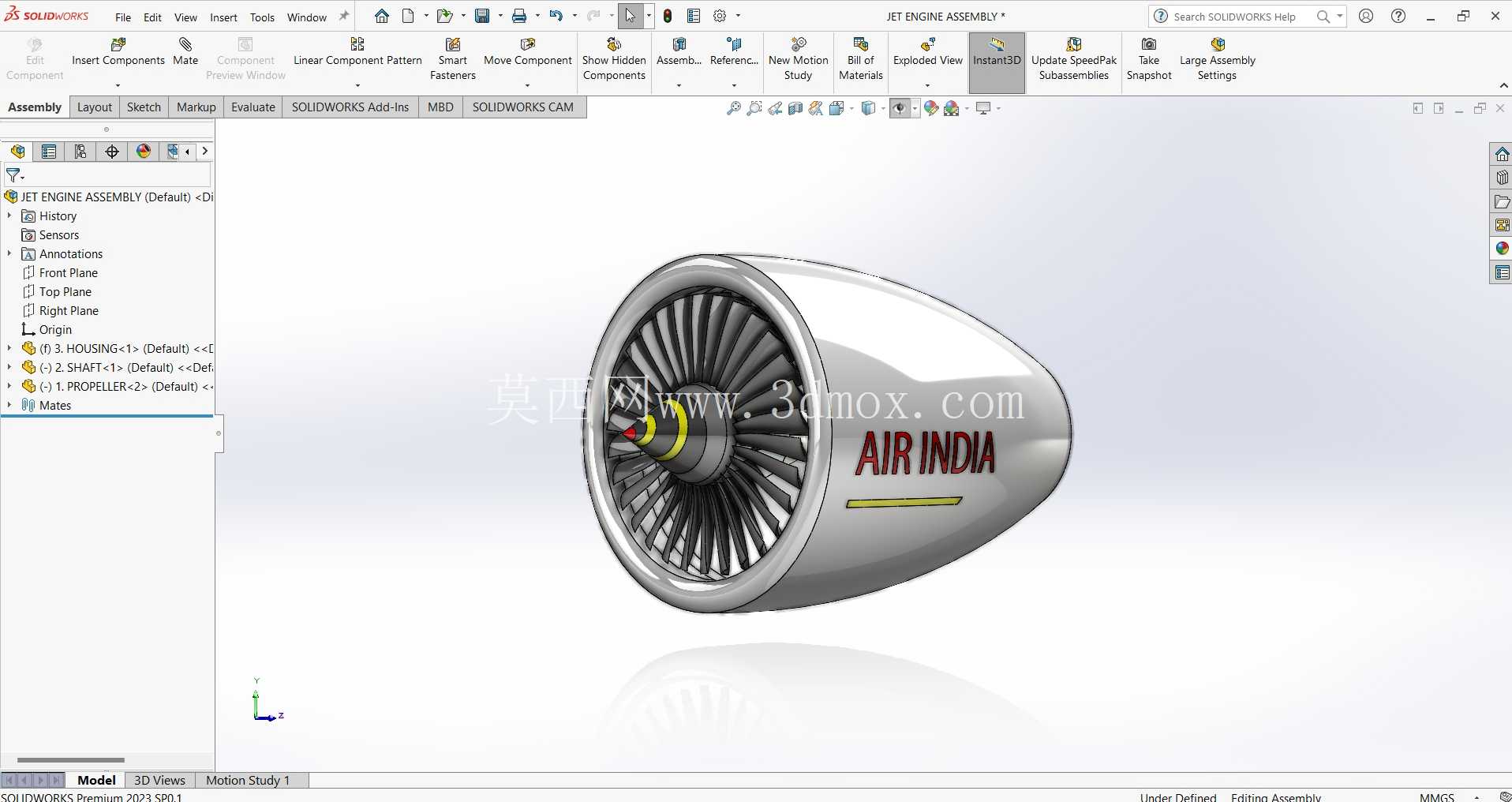Open View Orientation cube icon

837,108
